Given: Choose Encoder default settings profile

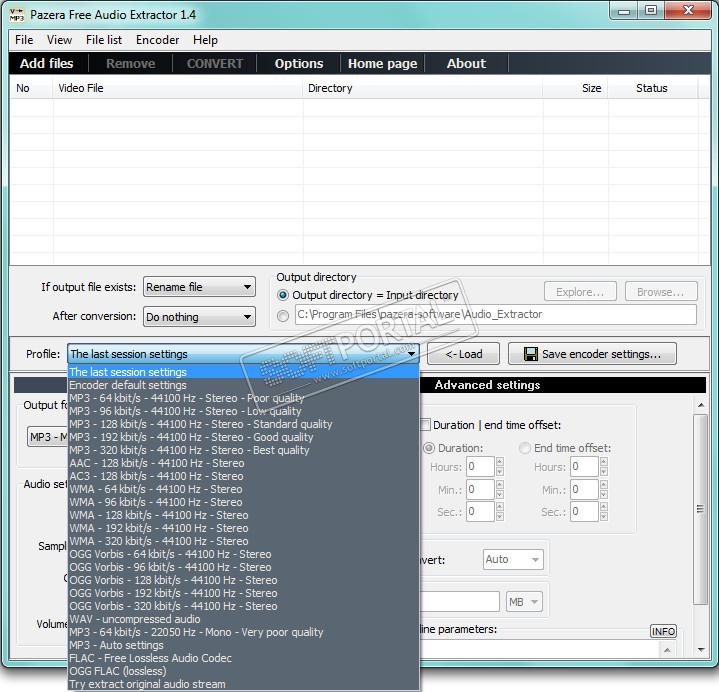Looking at the screenshot, I should tap(243, 385).
